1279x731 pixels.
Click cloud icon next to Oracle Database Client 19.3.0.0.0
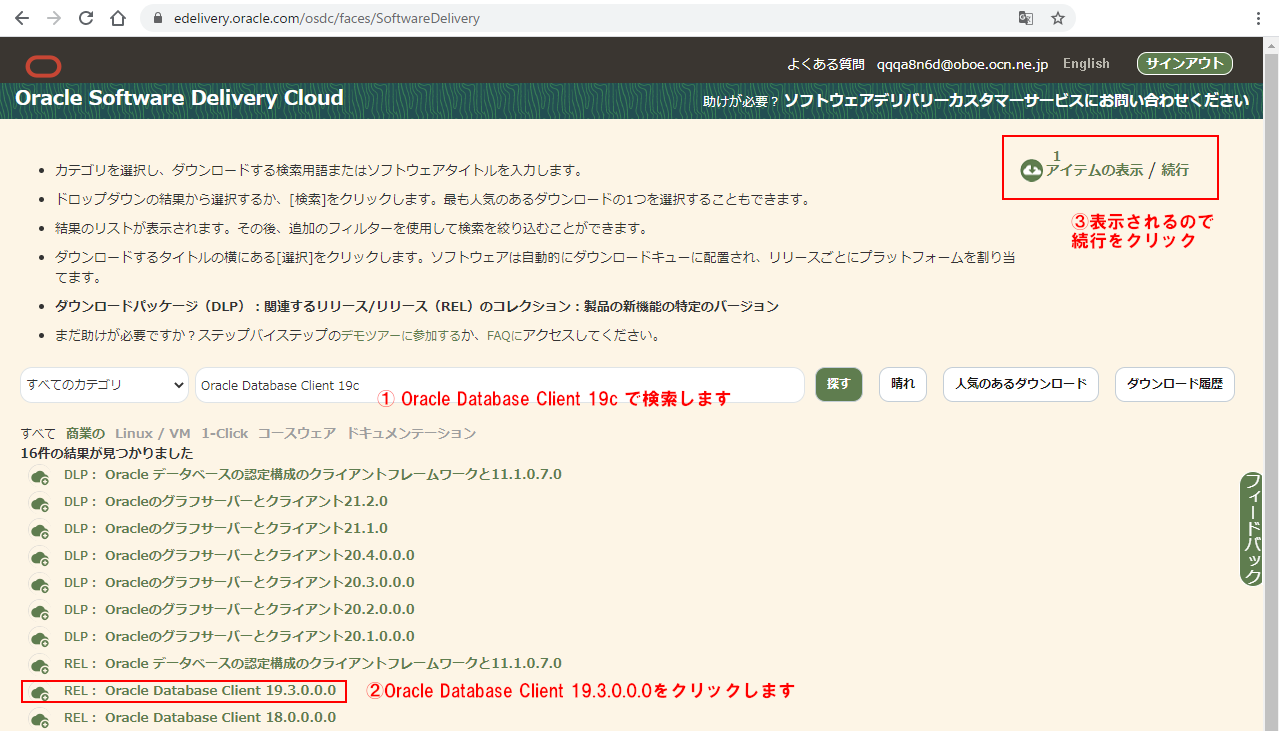[41, 692]
